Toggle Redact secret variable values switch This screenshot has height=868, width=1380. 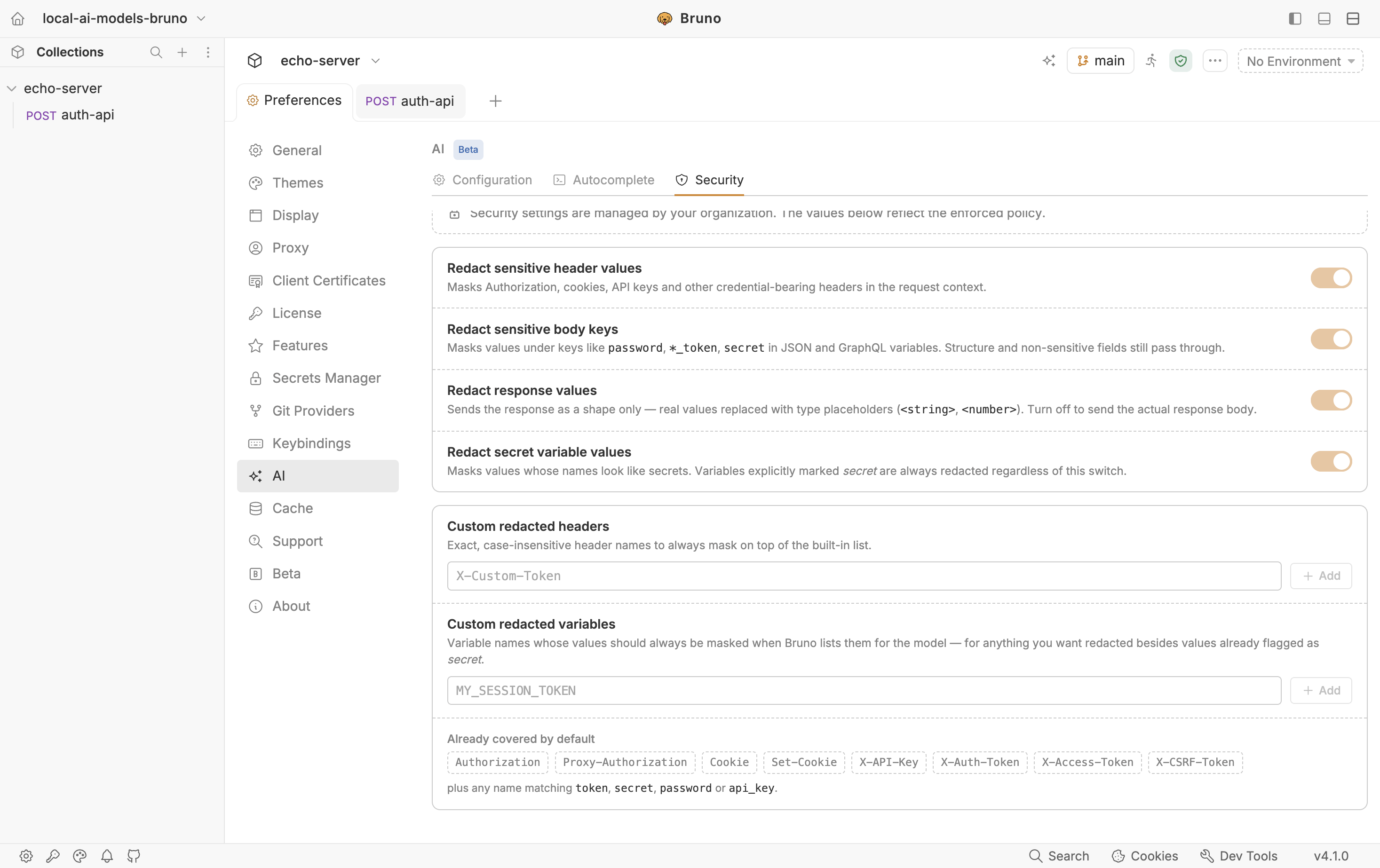1331,461
